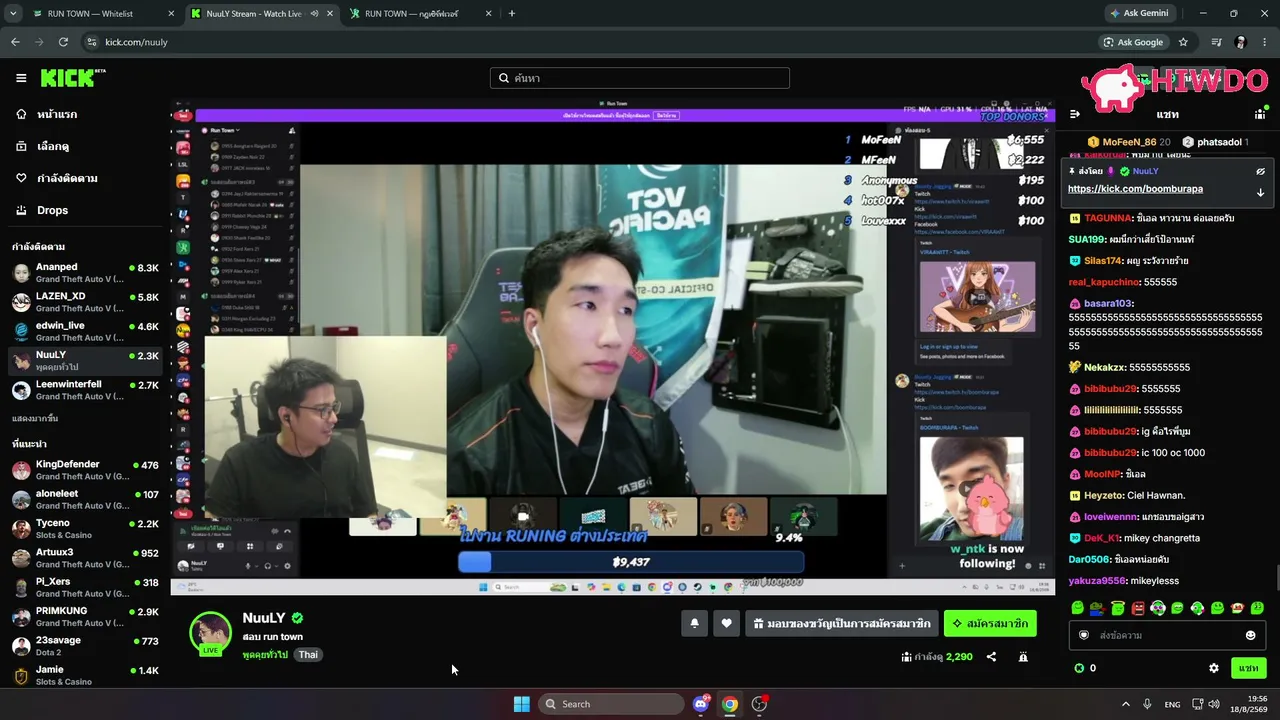Screen dimensions: 1280x720
Task: Show hidden system tray icons chevron
Action: 1125,704
